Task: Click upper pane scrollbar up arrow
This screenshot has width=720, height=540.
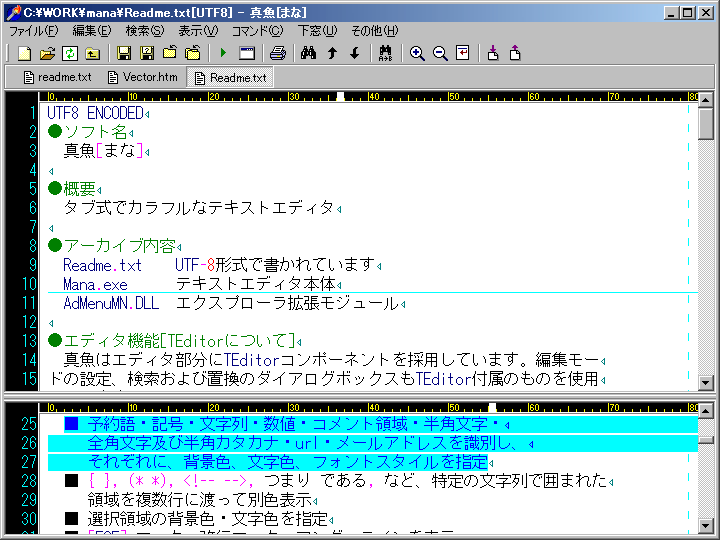Action: pyautogui.click(x=705, y=99)
